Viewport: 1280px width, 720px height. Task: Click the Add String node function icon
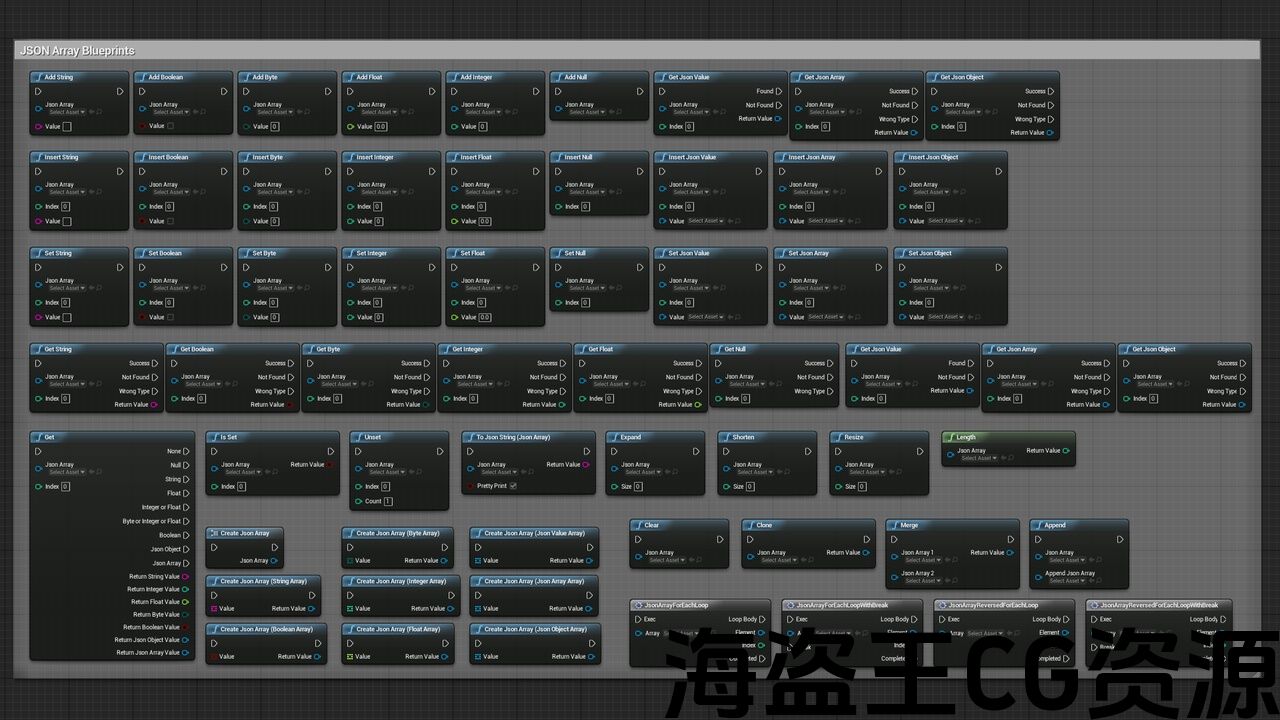point(37,77)
